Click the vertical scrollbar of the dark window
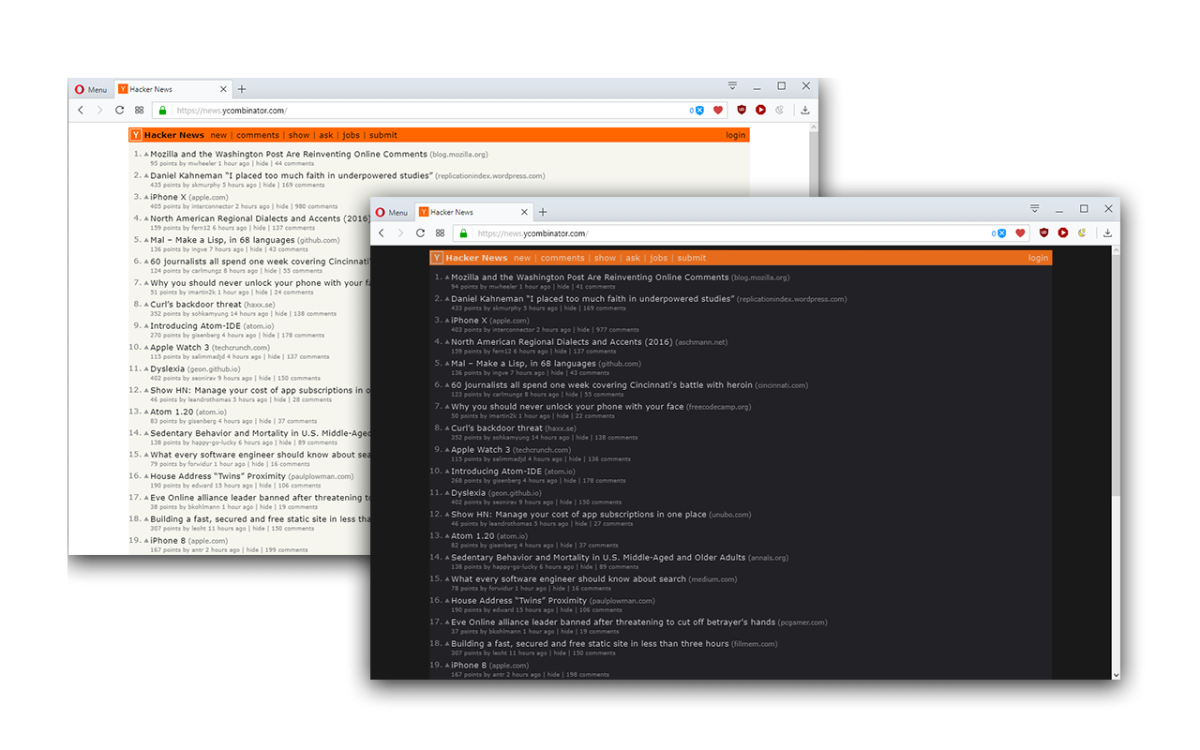 pos(1116,450)
